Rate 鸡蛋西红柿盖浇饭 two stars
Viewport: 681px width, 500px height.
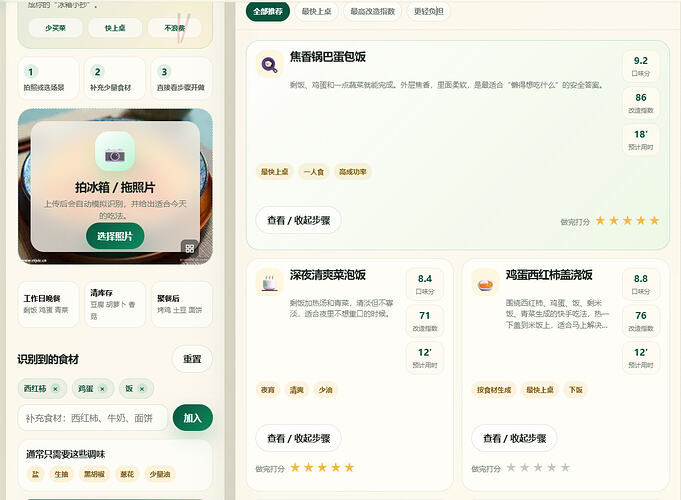[525, 467]
